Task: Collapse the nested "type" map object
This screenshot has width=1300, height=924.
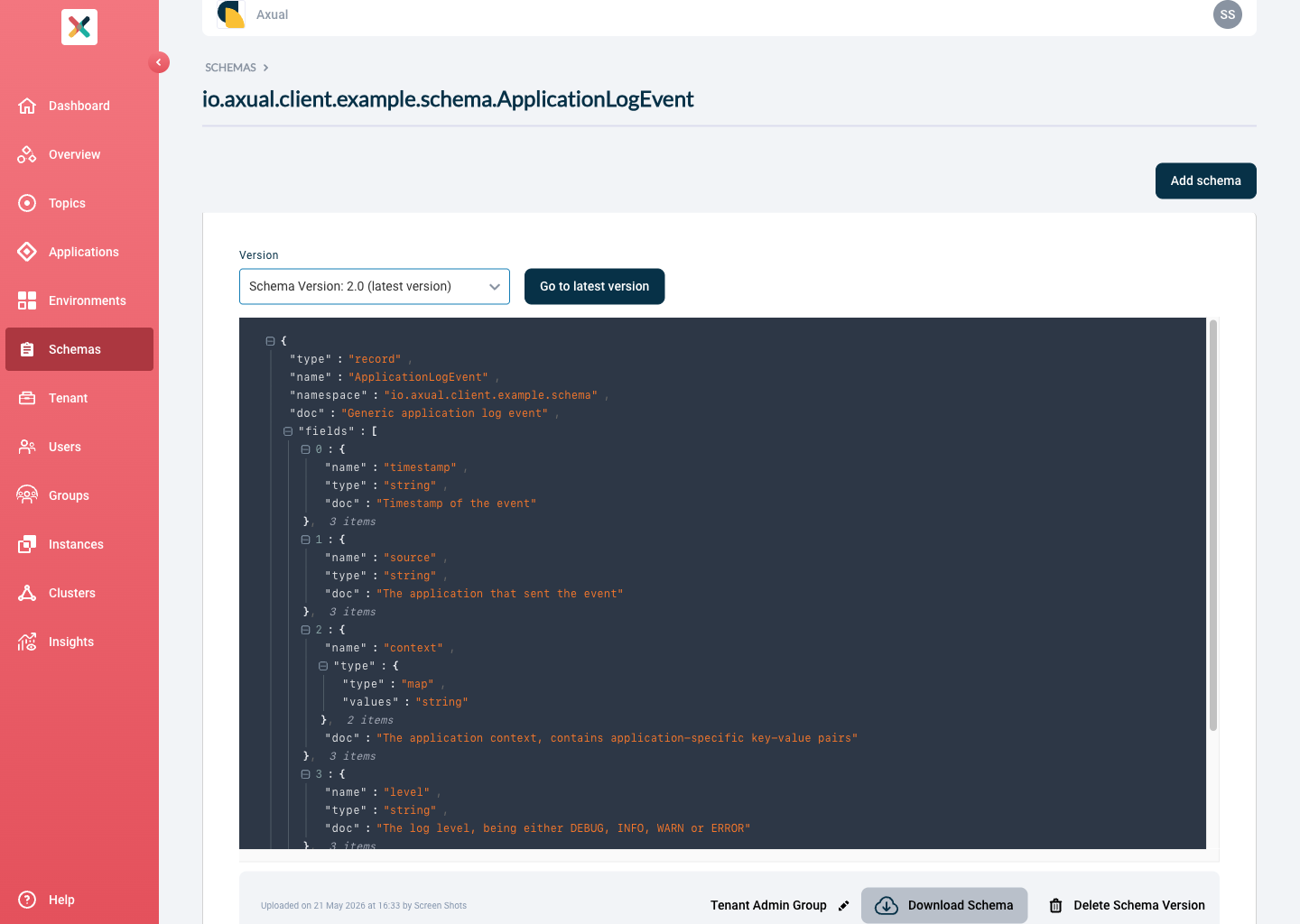Action: 323,666
